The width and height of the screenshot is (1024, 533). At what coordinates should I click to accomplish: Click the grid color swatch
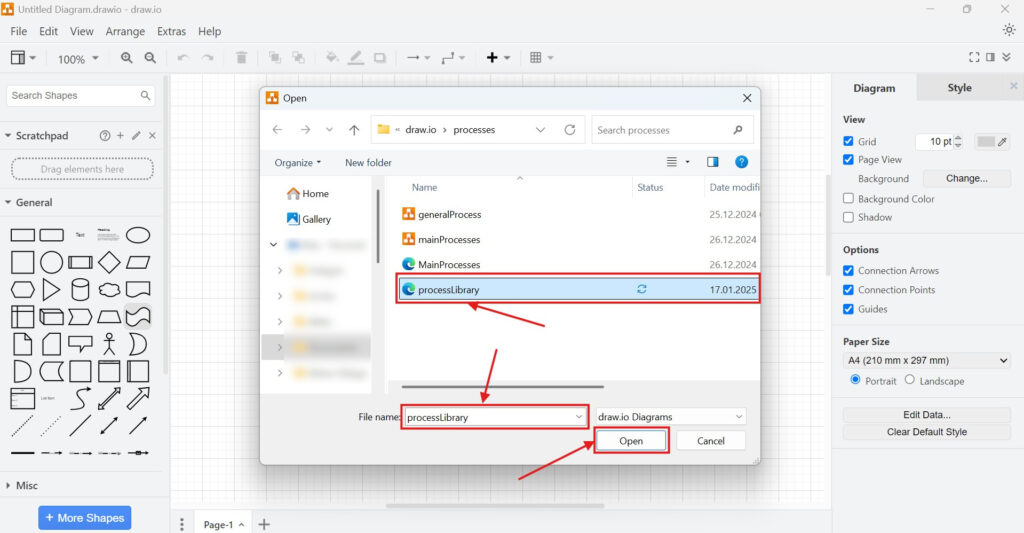coord(986,142)
